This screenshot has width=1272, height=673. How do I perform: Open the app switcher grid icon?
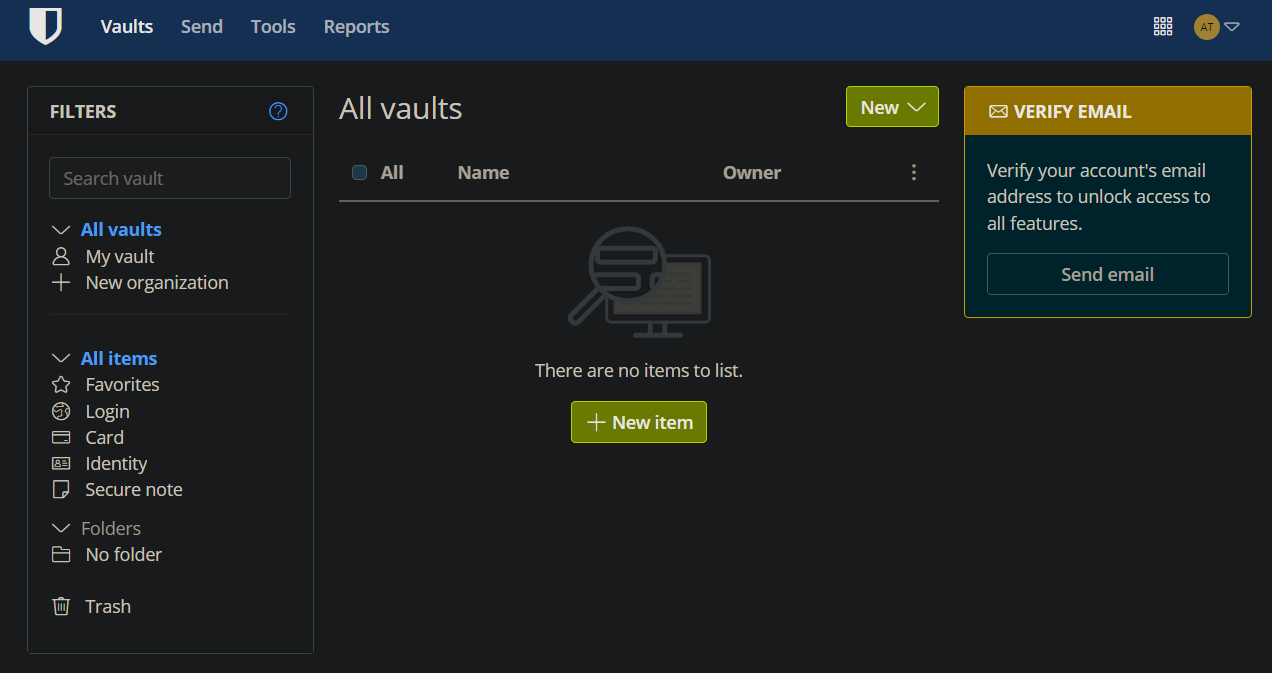1163,27
